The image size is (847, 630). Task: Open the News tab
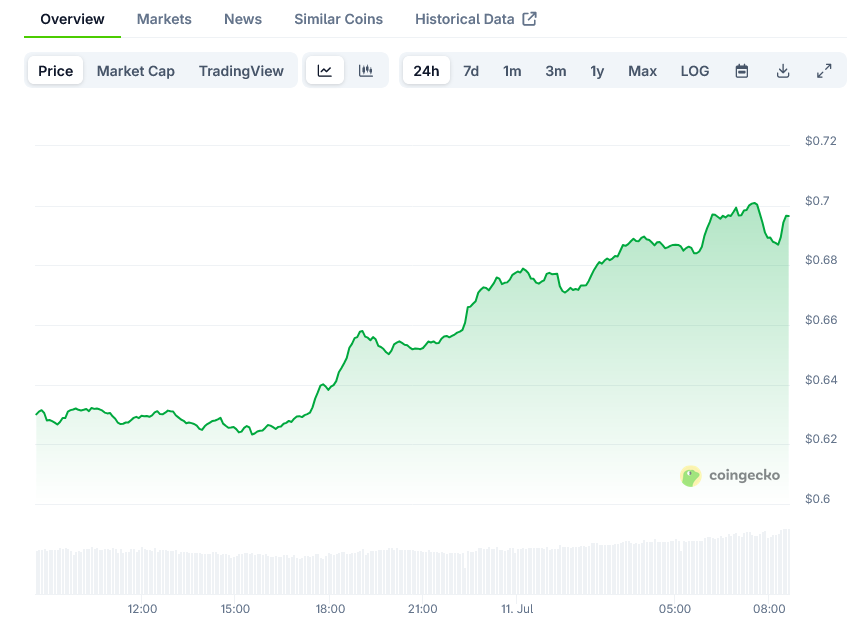pyautogui.click(x=243, y=19)
